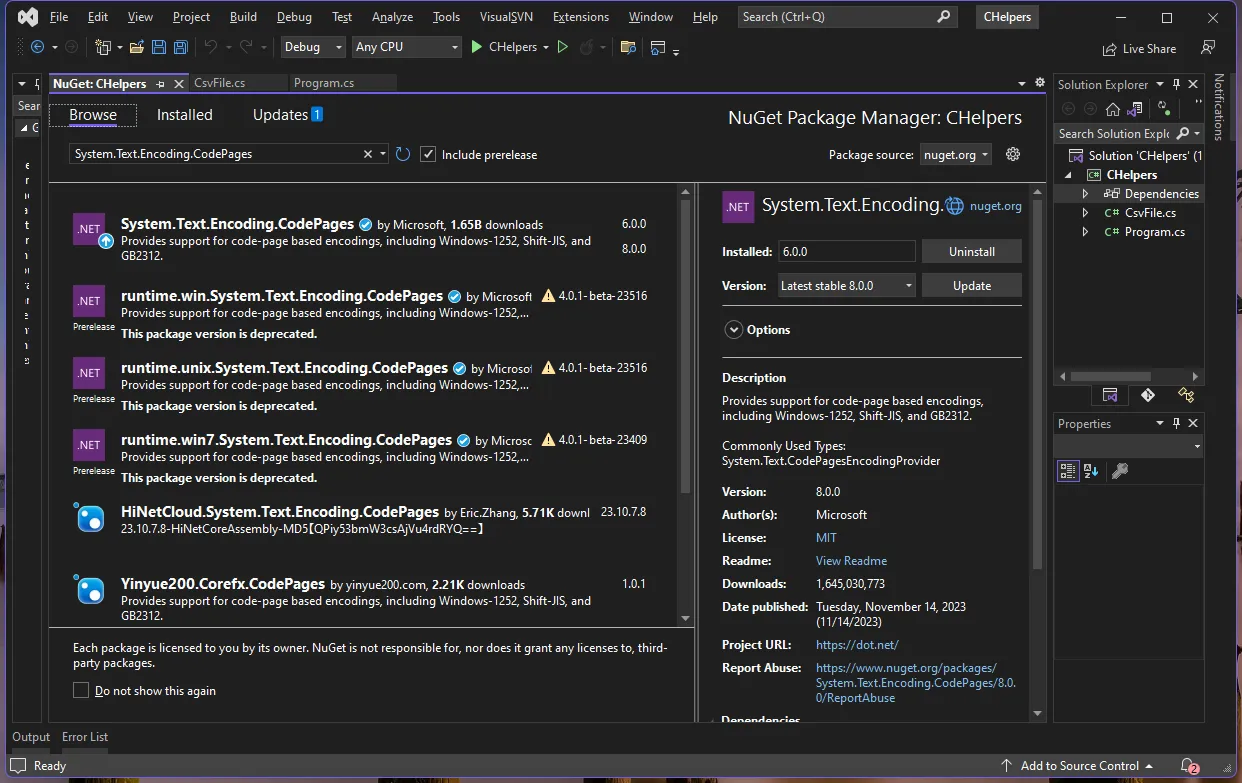This screenshot has height=783, width=1242.
Task: Click the Solution Explorer Home icon
Action: tap(1112, 108)
